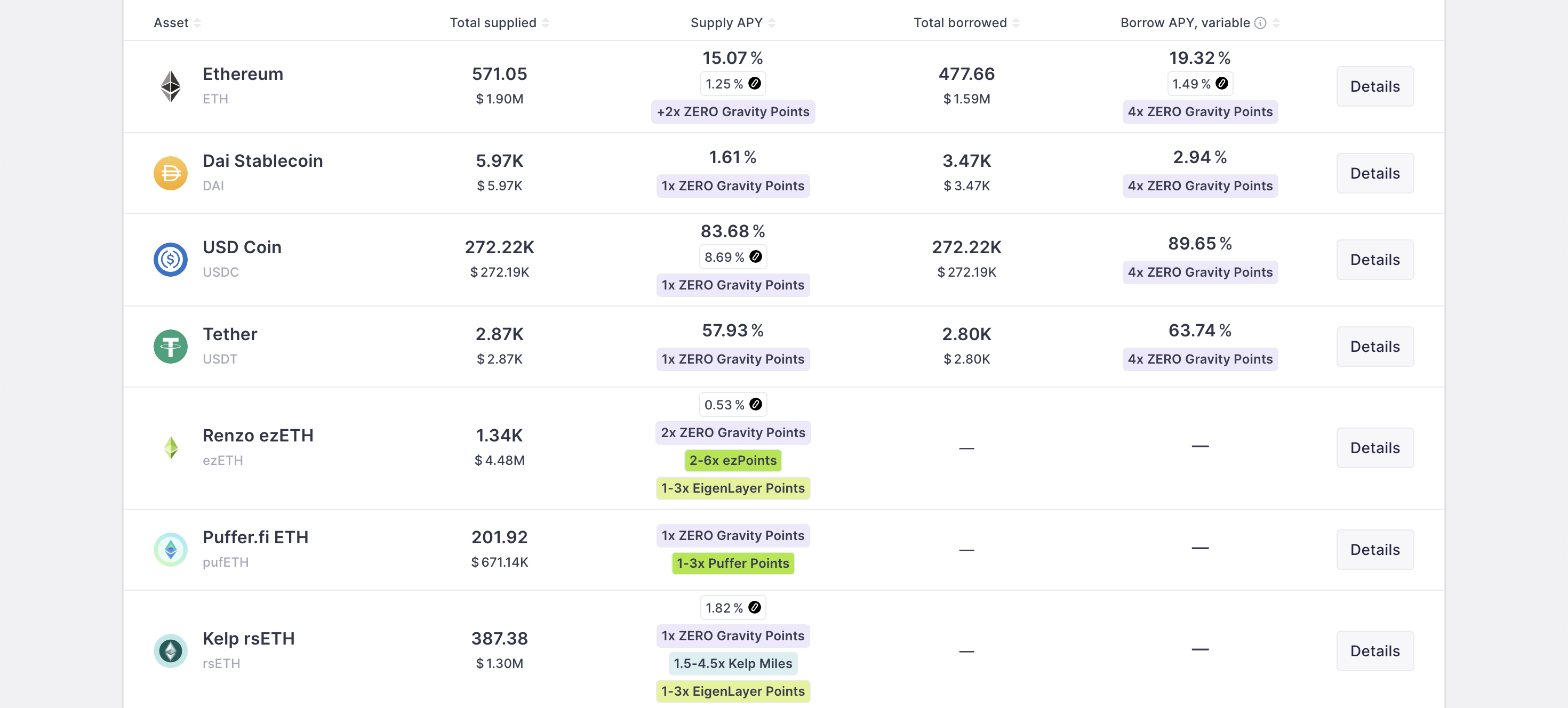The height and width of the screenshot is (708, 1568).
Task: Sort by Borrow APY variable column
Action: (x=1276, y=23)
